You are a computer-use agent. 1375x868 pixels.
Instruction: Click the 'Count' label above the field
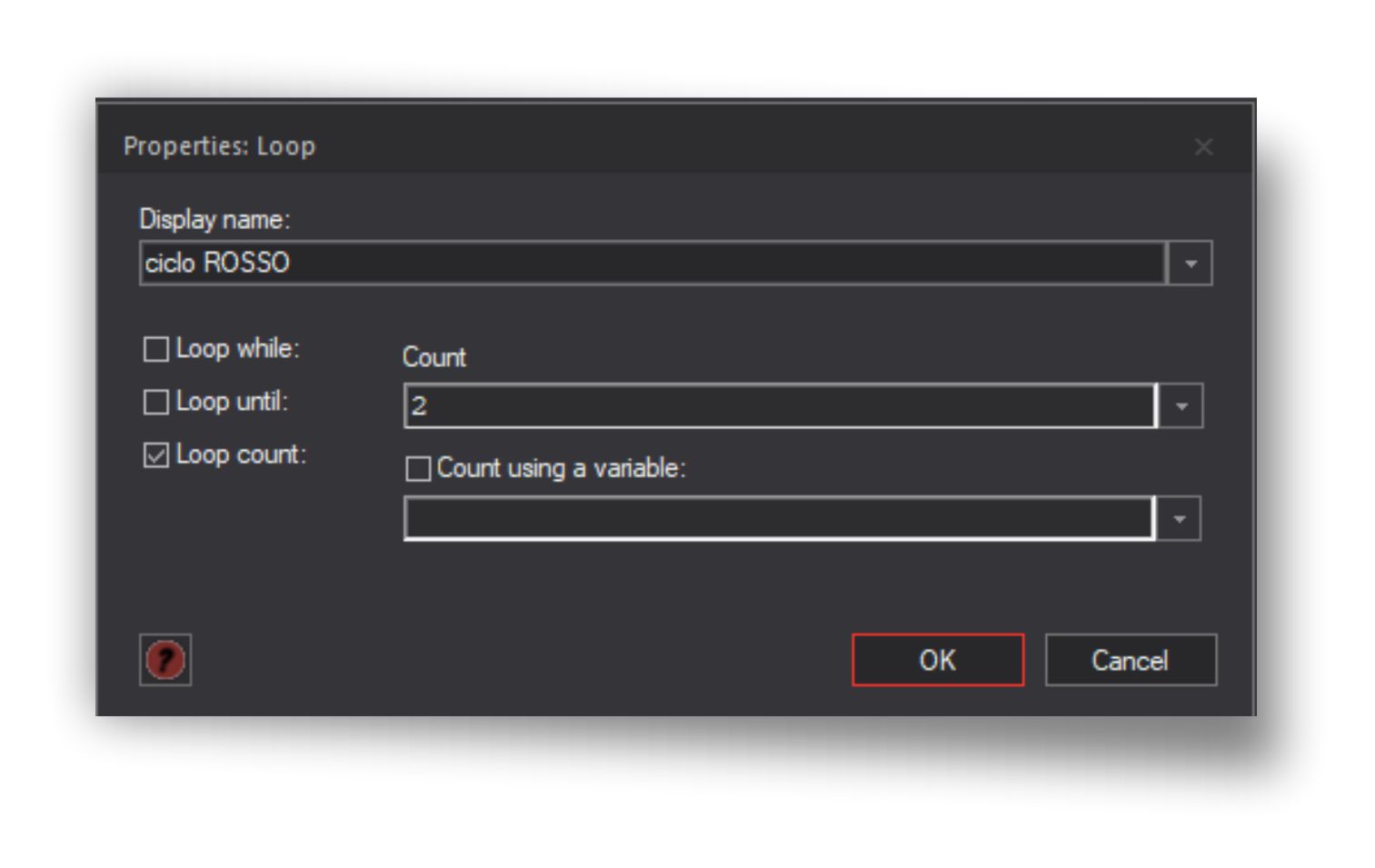click(434, 357)
